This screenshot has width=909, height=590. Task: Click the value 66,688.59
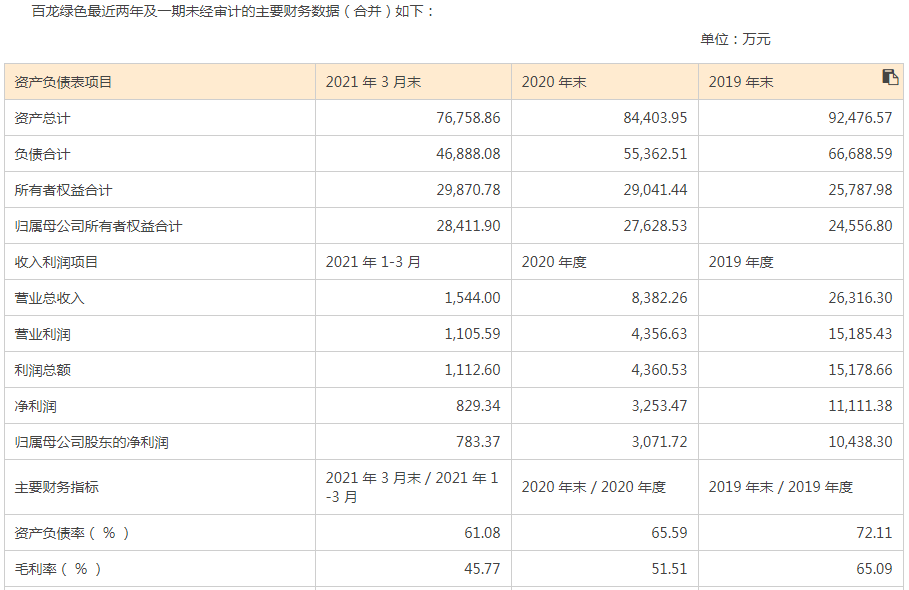[x=860, y=154]
